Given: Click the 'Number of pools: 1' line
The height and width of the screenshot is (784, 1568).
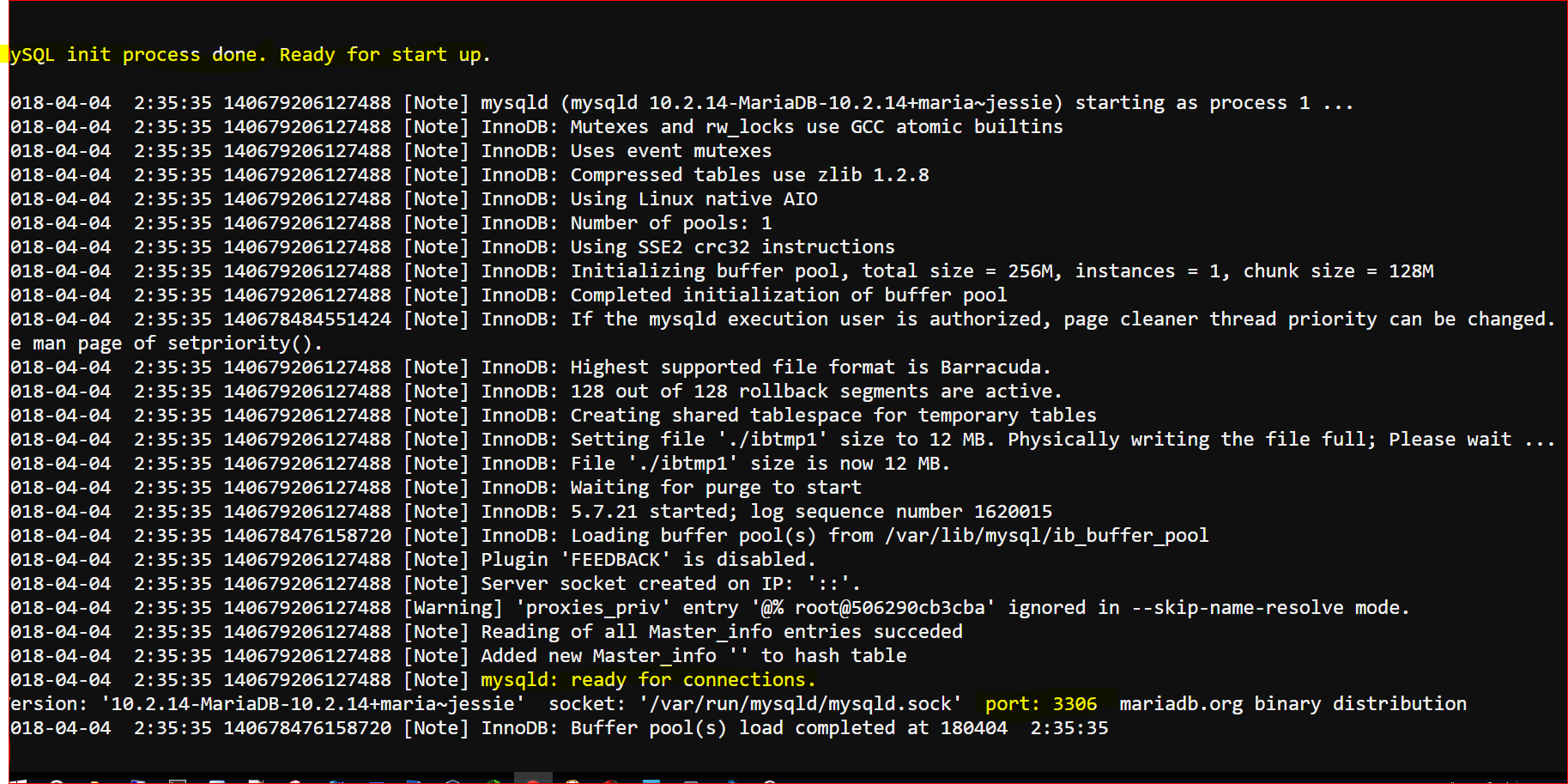Looking at the screenshot, I should click(671, 223).
